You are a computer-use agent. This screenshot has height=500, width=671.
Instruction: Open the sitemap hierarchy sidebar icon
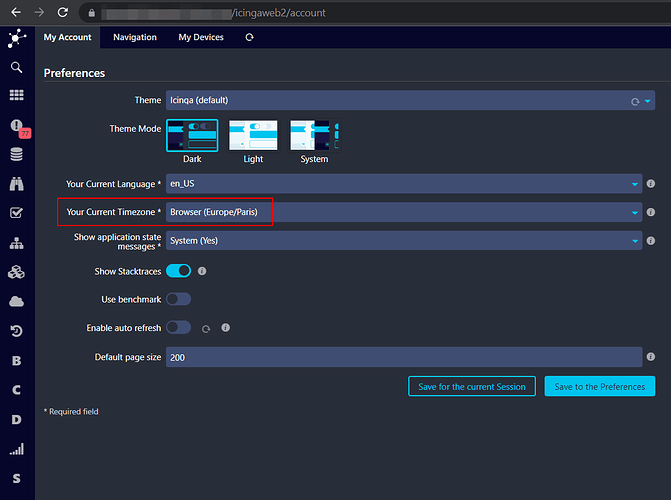click(x=17, y=243)
